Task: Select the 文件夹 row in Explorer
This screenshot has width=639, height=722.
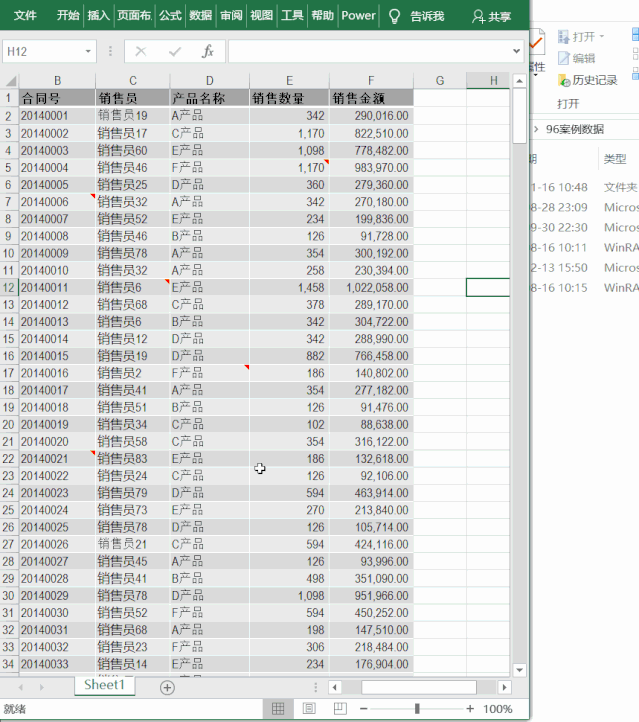Action: tap(585, 187)
